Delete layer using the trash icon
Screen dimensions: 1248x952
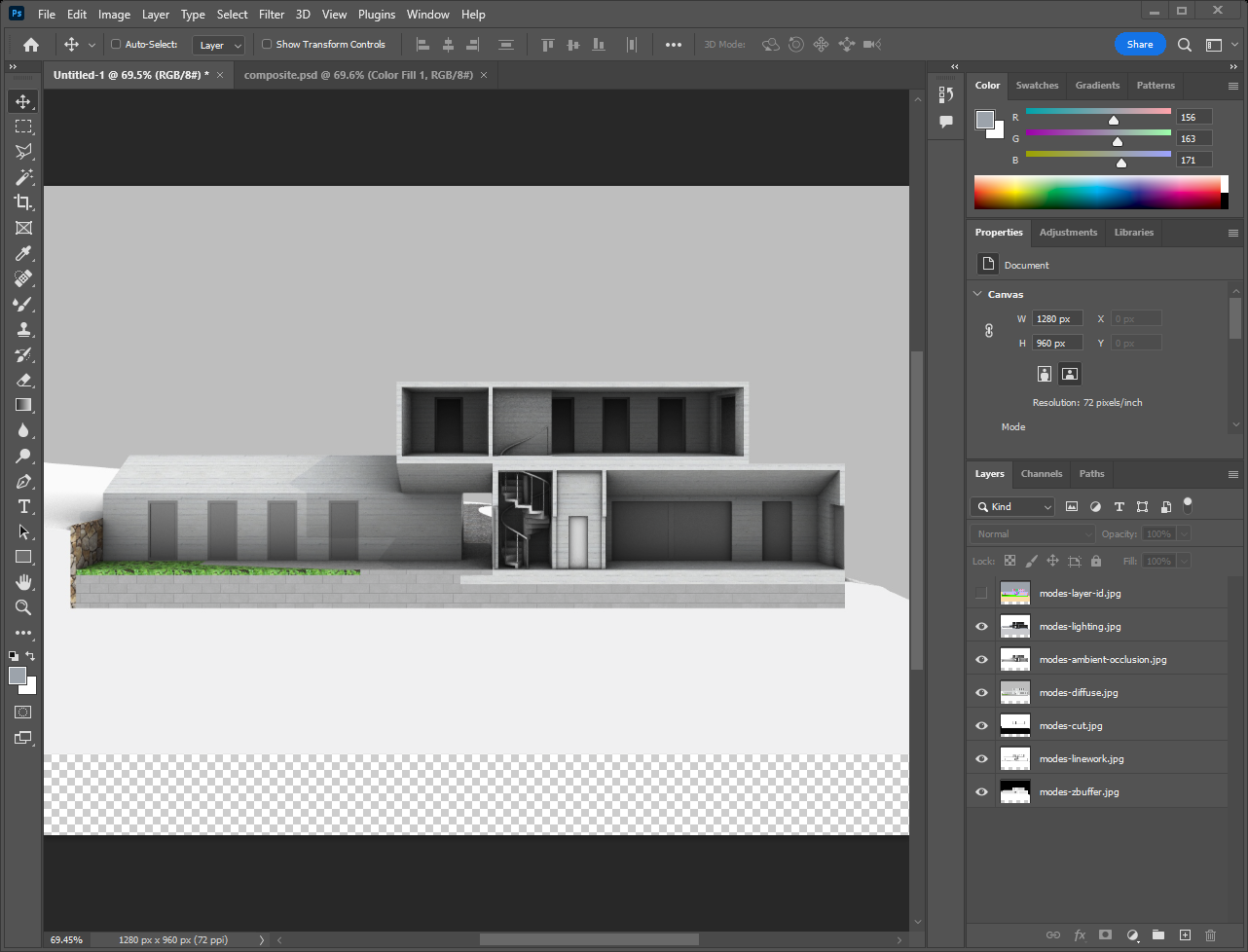(1211, 934)
